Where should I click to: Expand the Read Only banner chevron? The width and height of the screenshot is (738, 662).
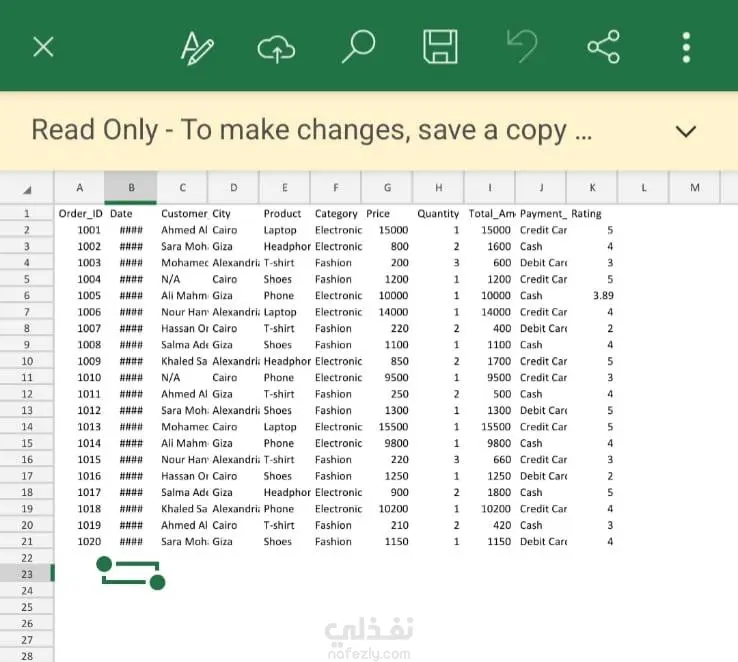pyautogui.click(x=685, y=131)
